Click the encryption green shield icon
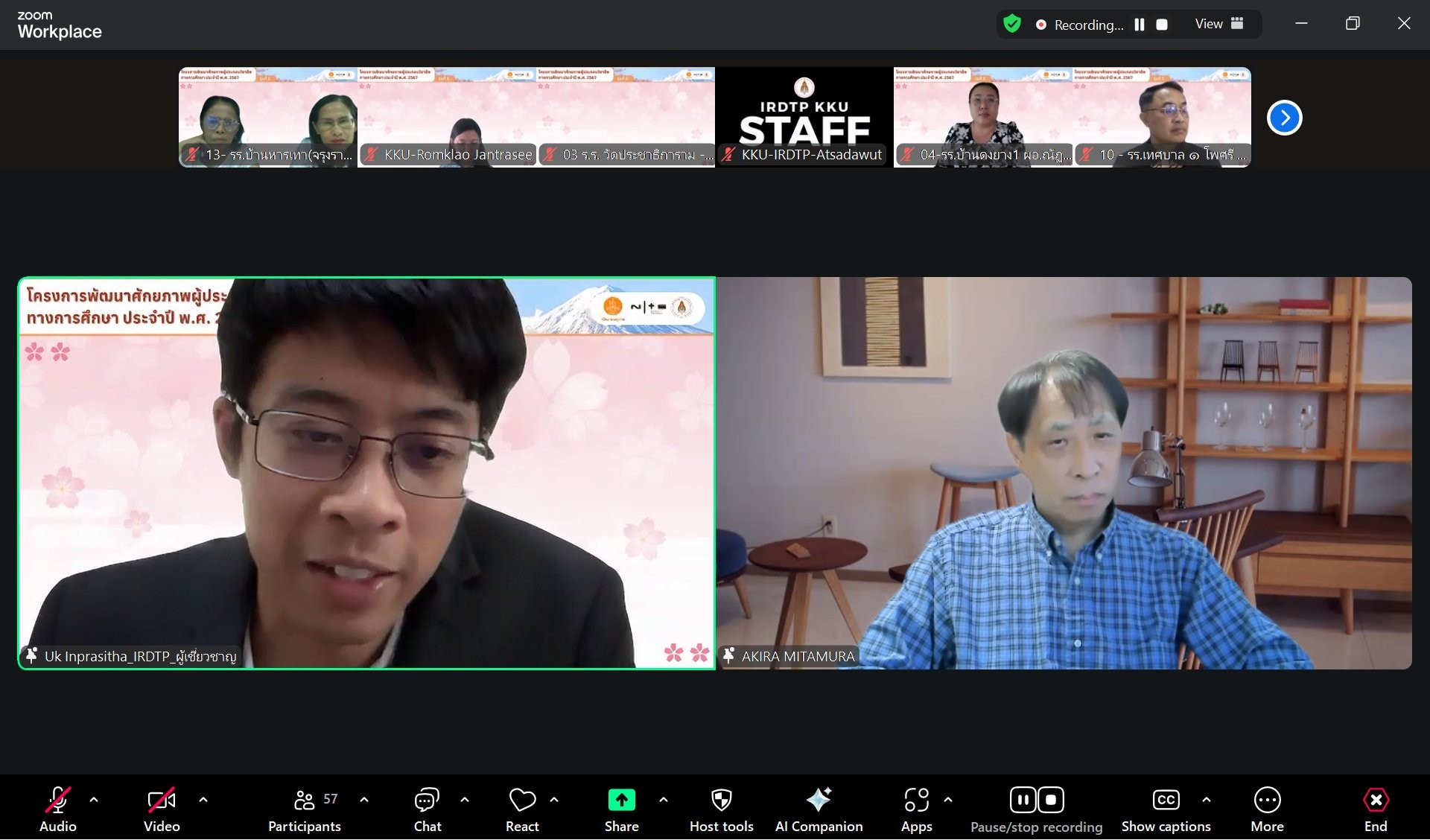 (1011, 24)
